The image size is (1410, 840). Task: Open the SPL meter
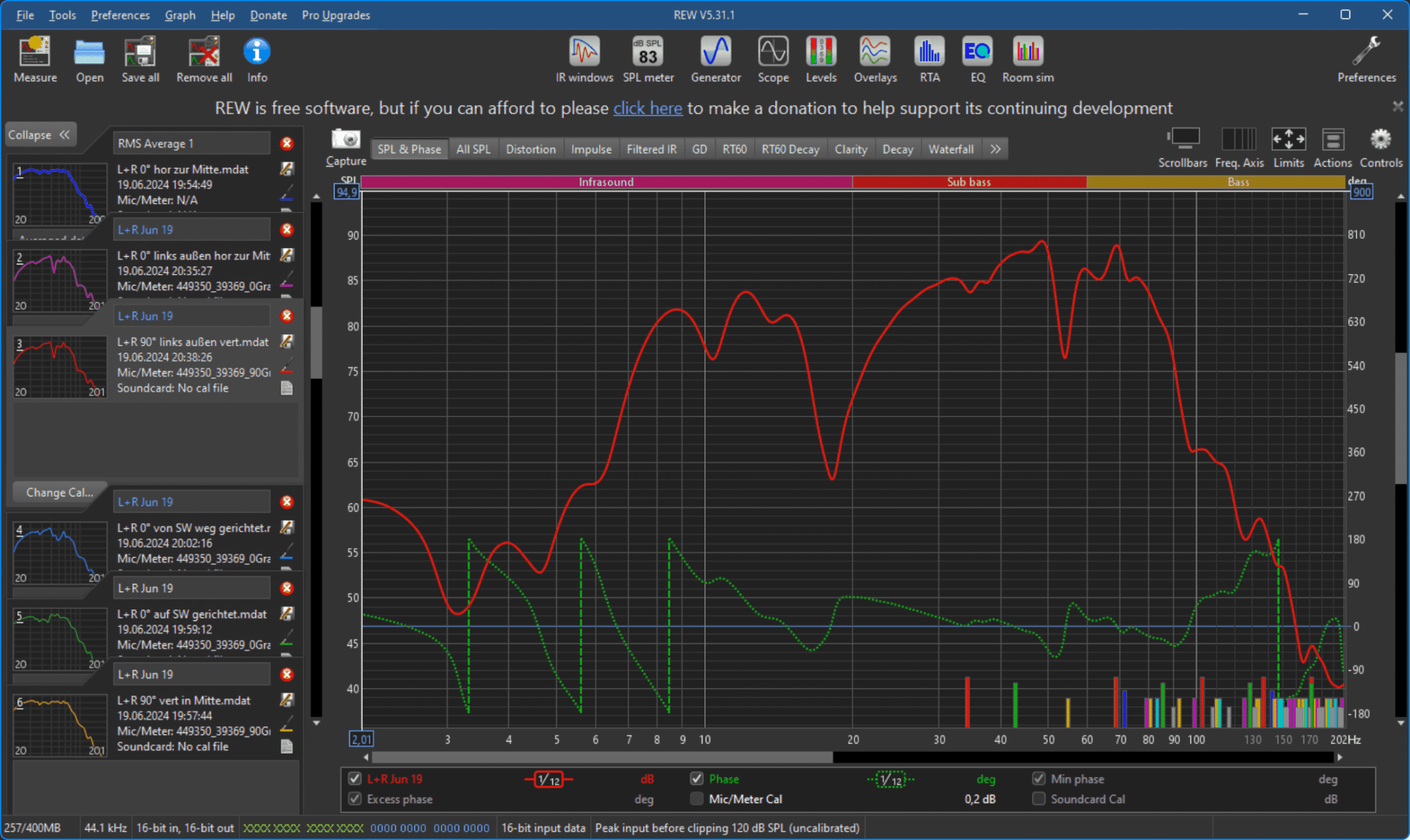(648, 59)
